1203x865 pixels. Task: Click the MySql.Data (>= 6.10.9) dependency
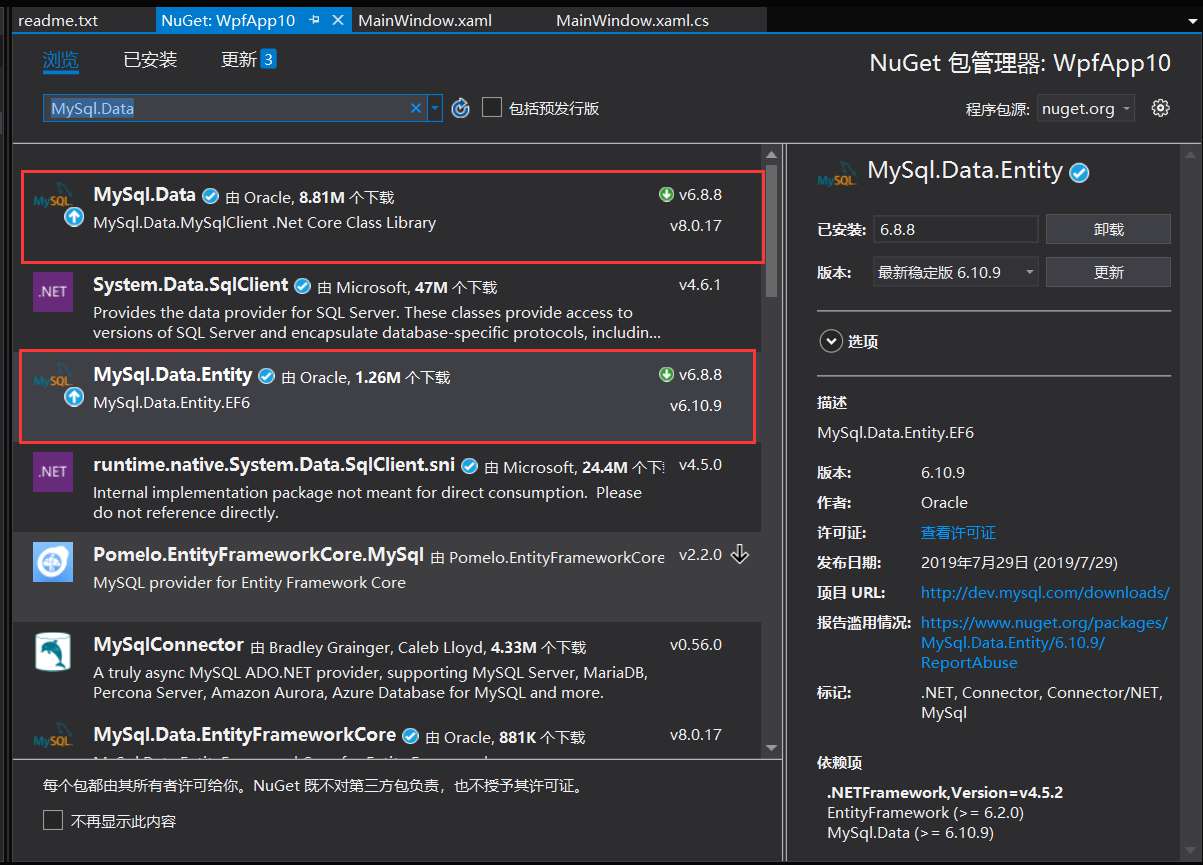910,832
